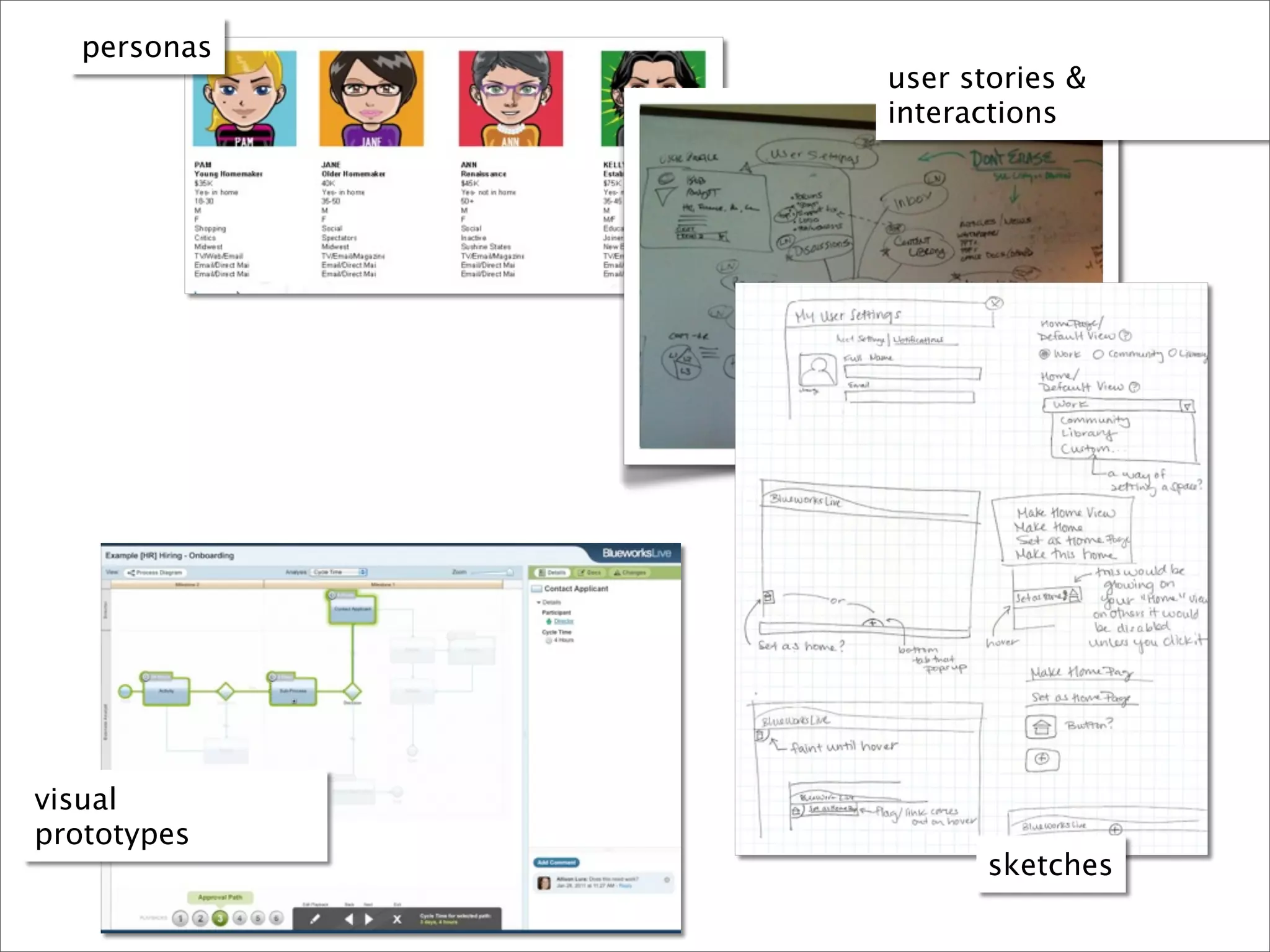Image resolution: width=1270 pixels, height=952 pixels.
Task: Click the Milestone 1 header
Action: click(x=383, y=584)
